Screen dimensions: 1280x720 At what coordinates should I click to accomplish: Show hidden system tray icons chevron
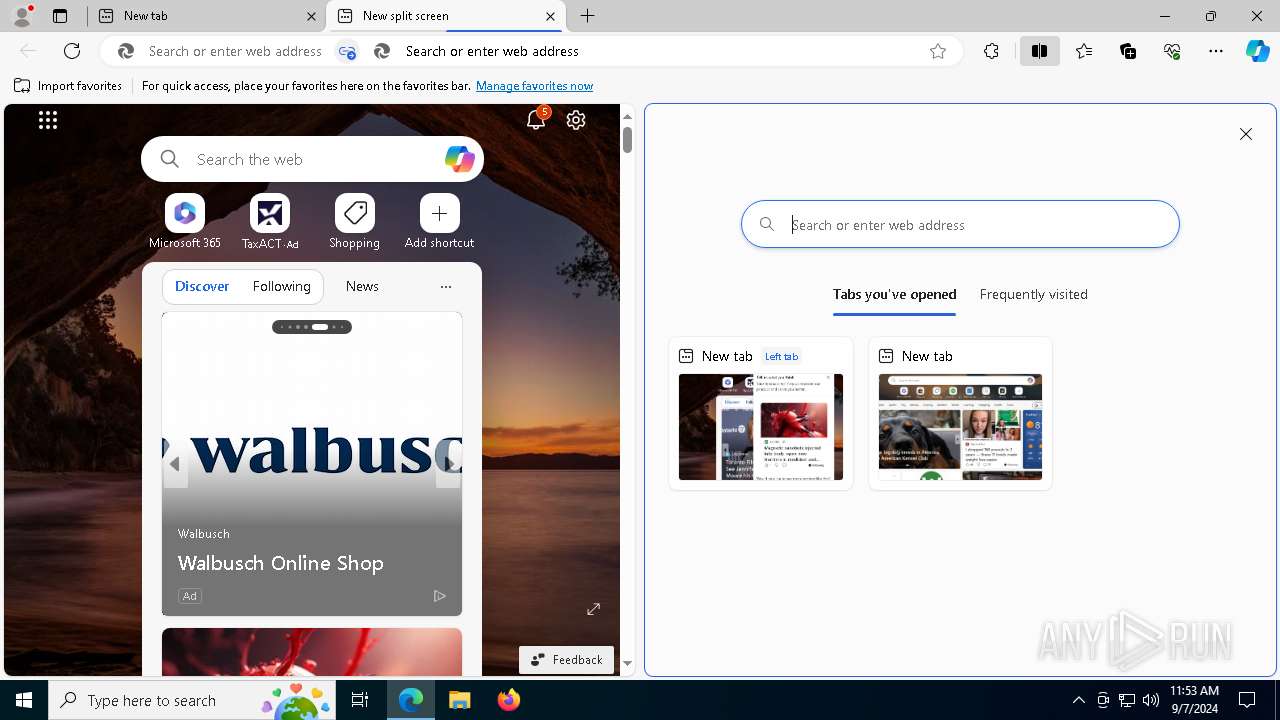coord(1078,700)
